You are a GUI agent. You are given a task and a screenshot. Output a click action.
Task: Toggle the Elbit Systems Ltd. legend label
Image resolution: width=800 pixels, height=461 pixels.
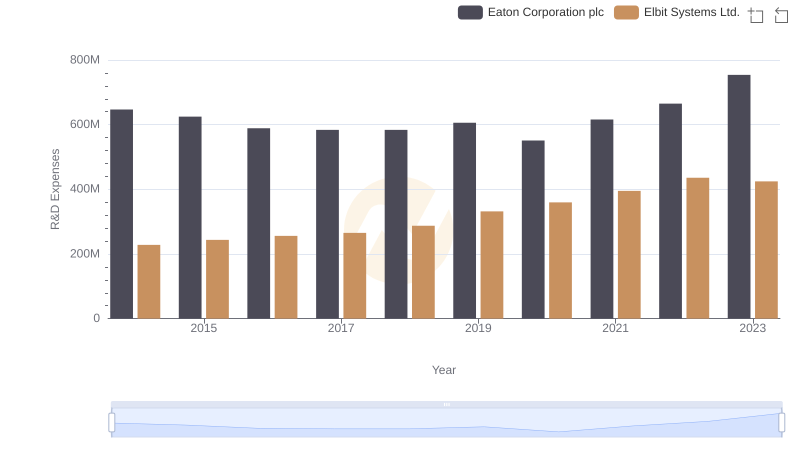(692, 12)
